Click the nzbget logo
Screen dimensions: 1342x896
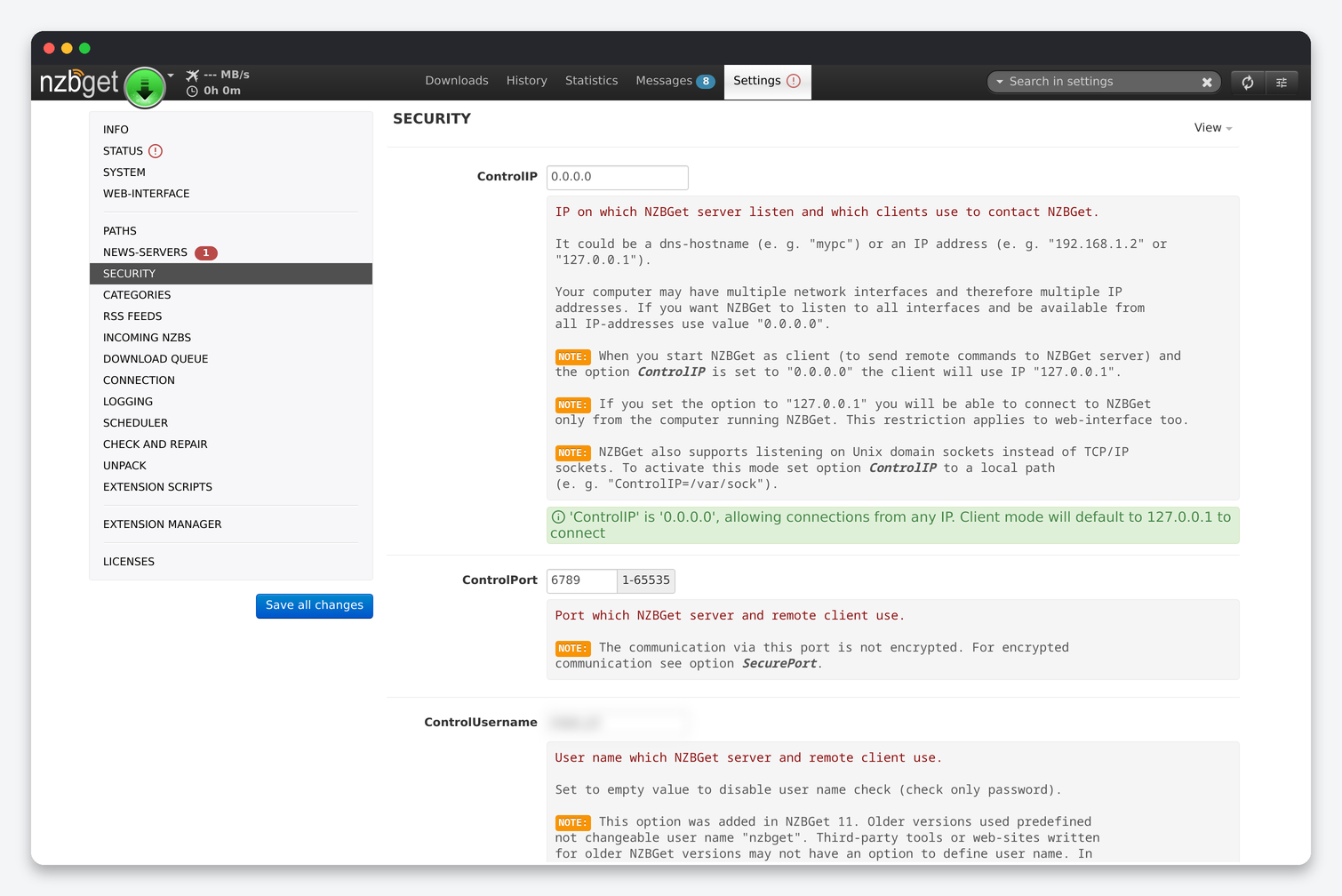click(79, 83)
